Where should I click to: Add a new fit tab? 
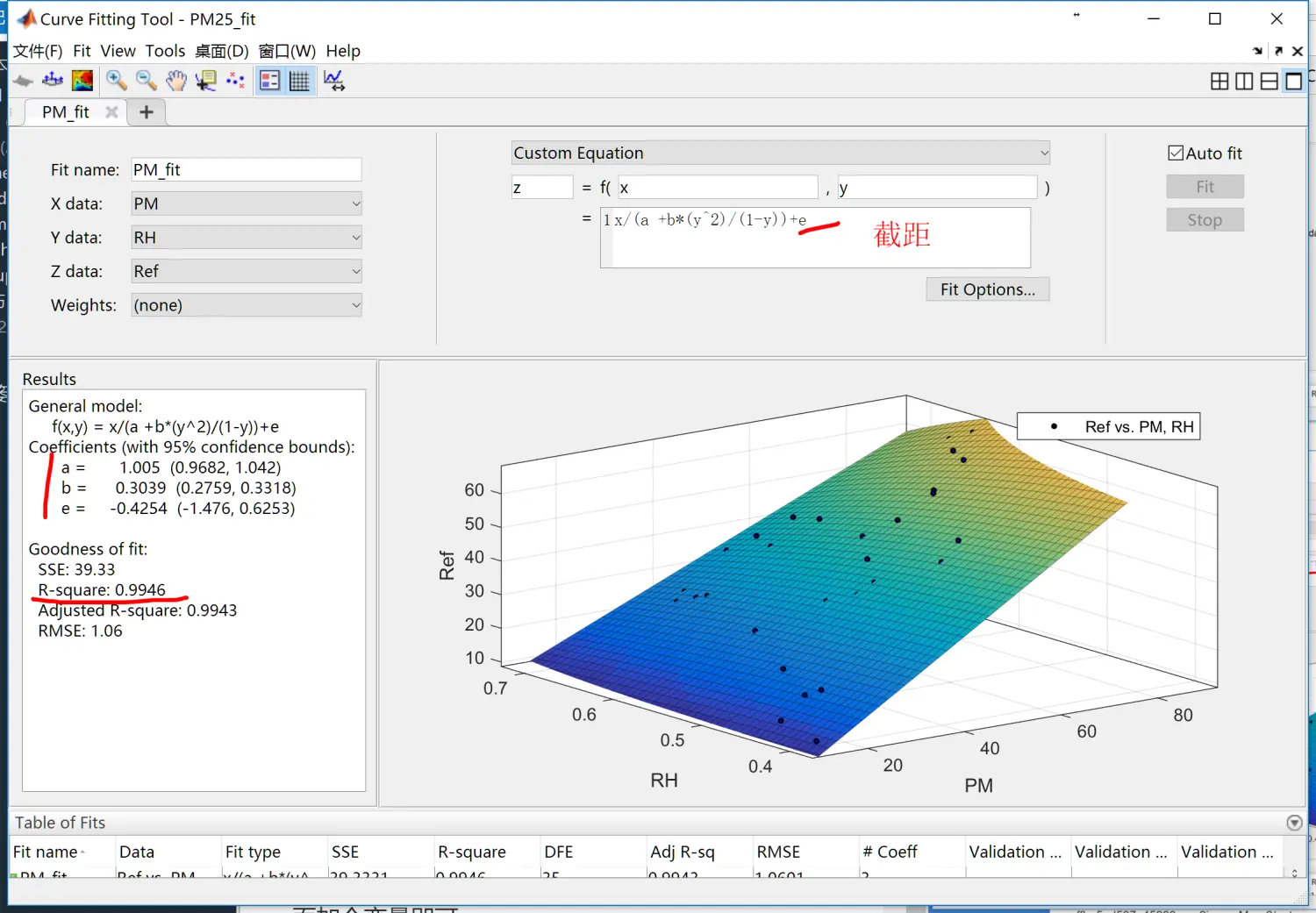pos(147,112)
